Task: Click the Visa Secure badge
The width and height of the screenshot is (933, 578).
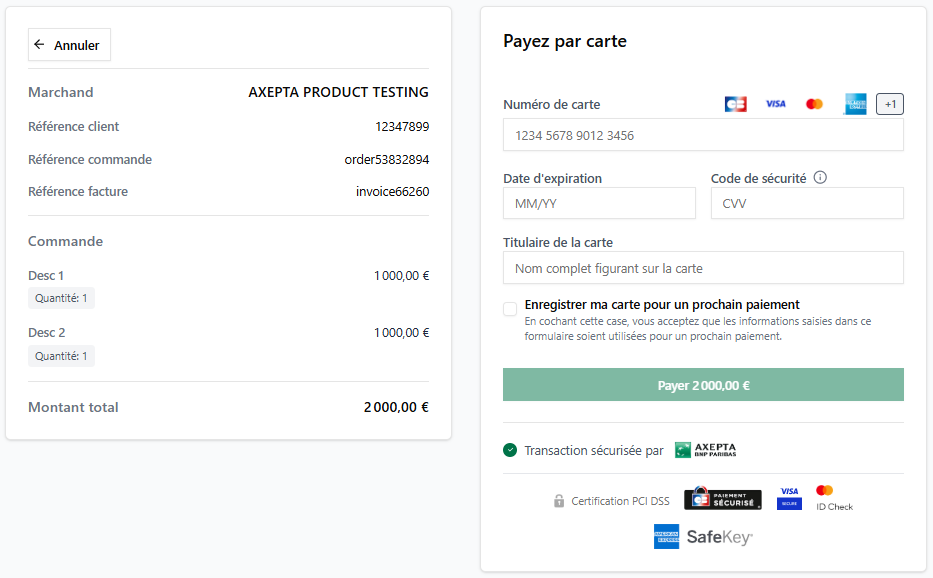Action: pyautogui.click(x=789, y=498)
